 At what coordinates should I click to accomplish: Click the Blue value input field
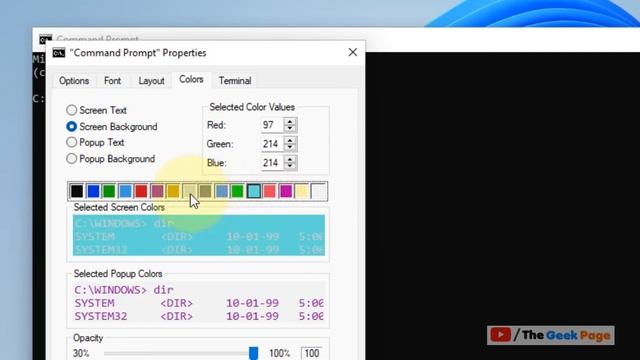[272, 162]
